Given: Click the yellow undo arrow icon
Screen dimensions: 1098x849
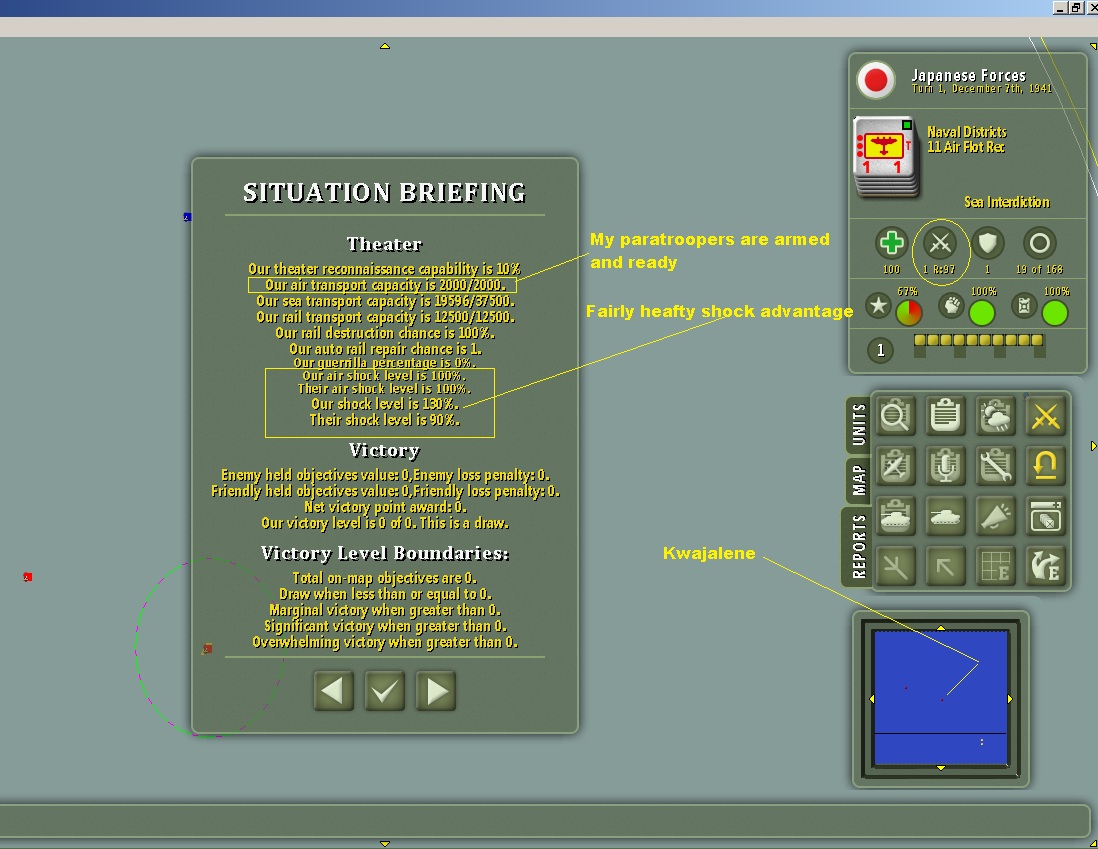Looking at the screenshot, I should 1045,466.
